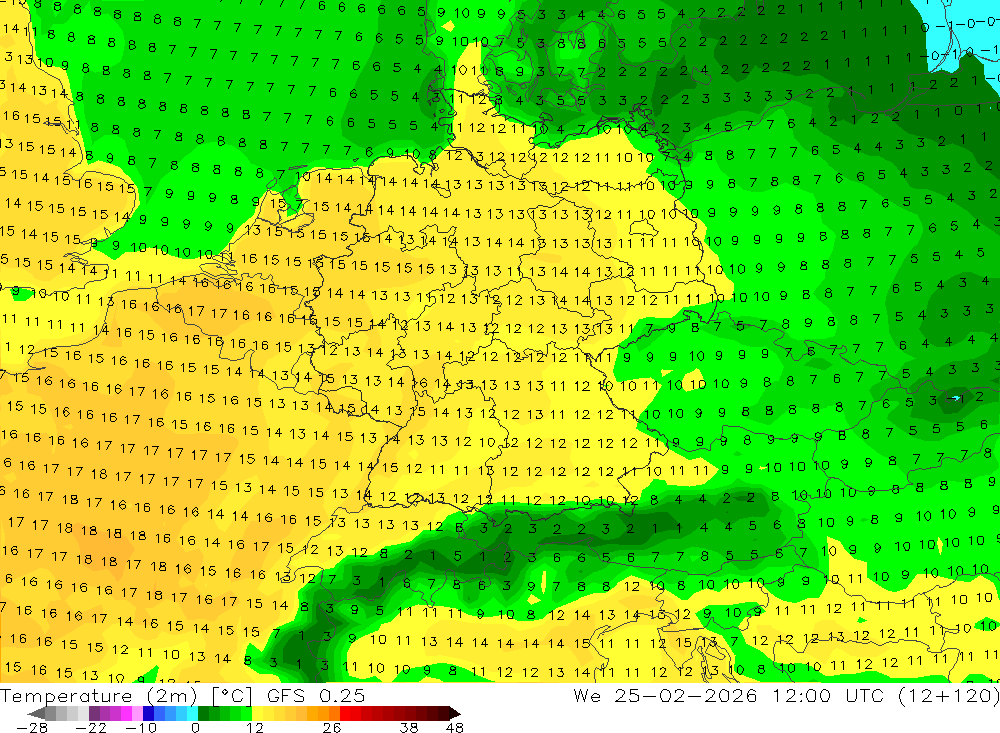Click the "-28" legend label
This screenshot has height=733, width=1000.
pos(31,727)
